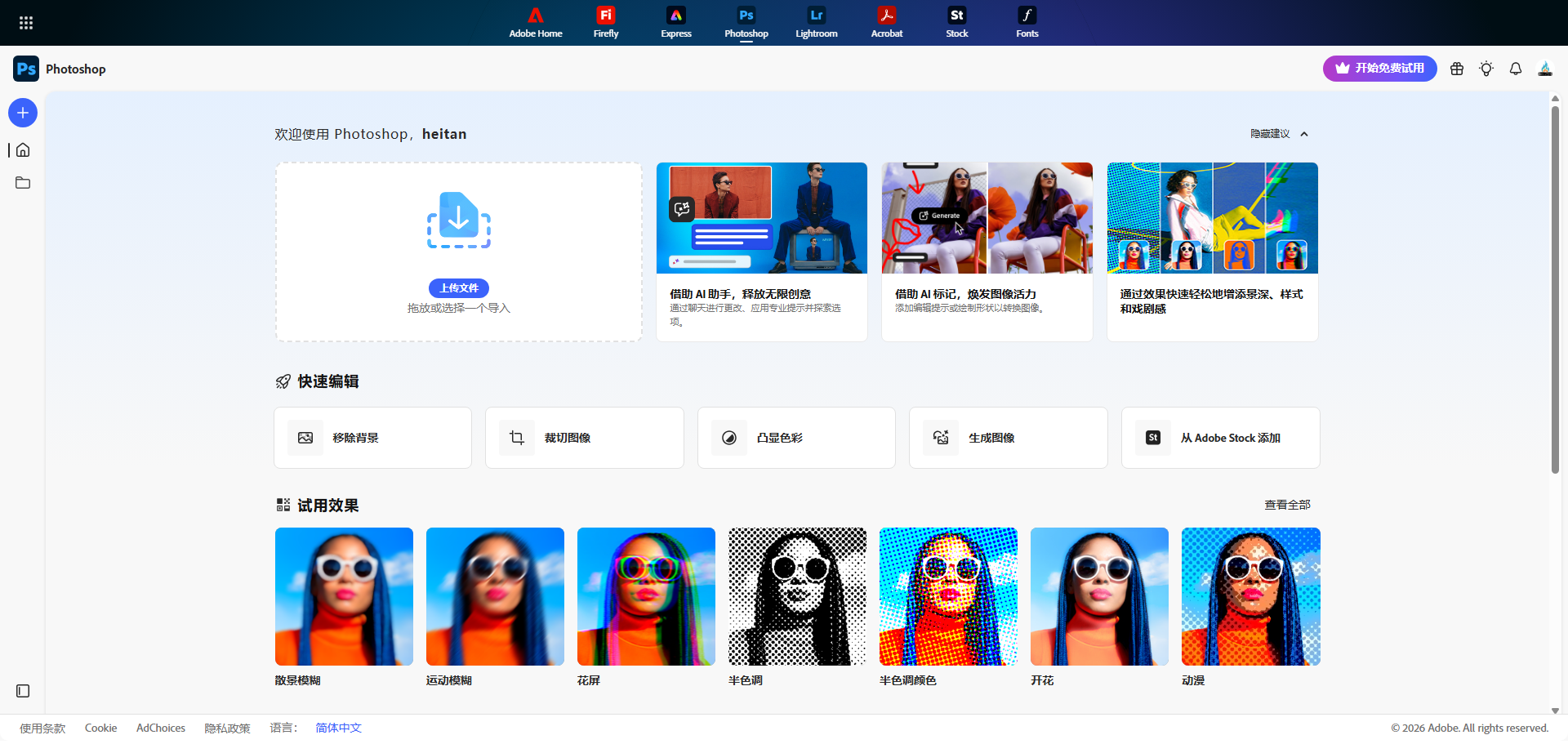The width and height of the screenshot is (1568, 744).
Task: Click the 上传文件 upload button
Action: coord(459,288)
